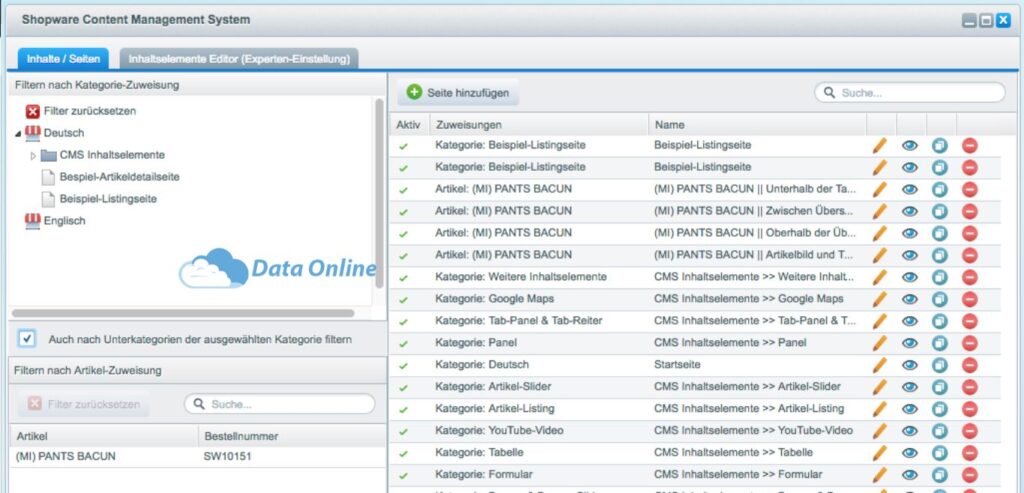Preview the Startseite page with eye icon
This screenshot has width=1024, height=493.
point(910,365)
